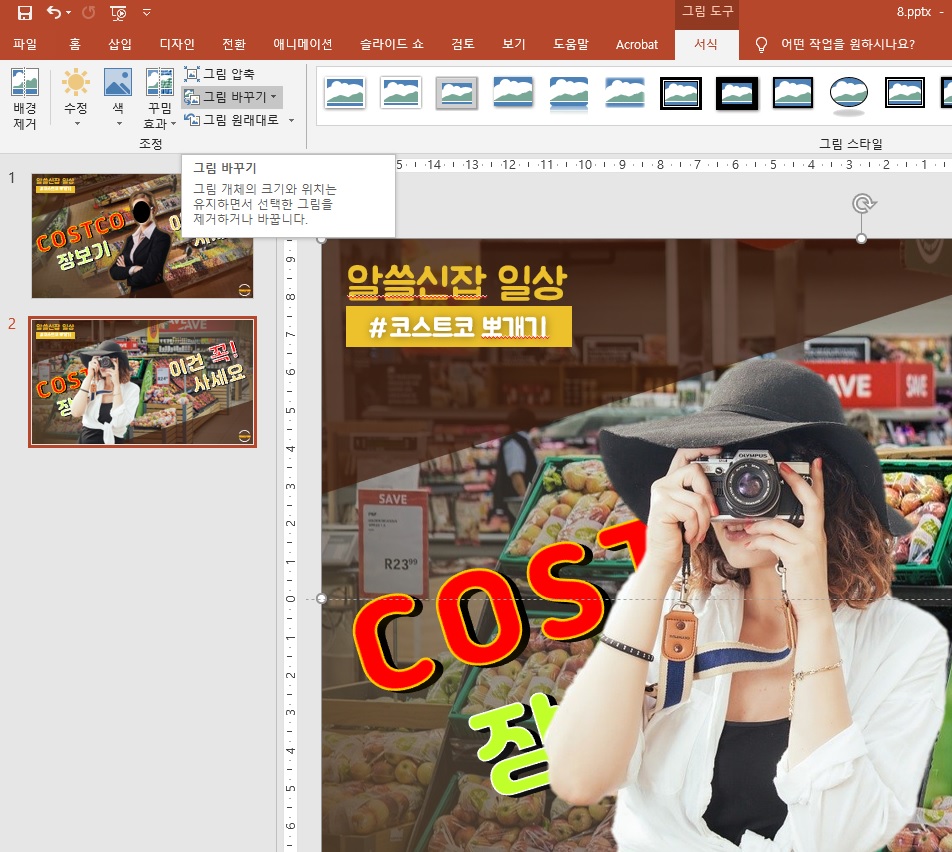Select slide 1 thumbnail
Screen dimensions: 952x852
142,236
